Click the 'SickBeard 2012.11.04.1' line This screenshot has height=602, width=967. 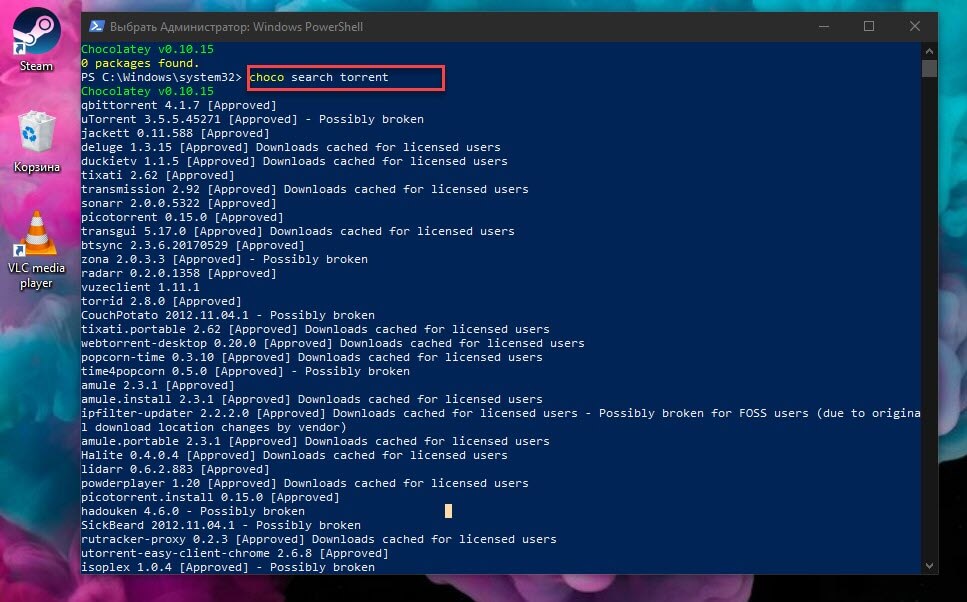pyautogui.click(x=221, y=525)
